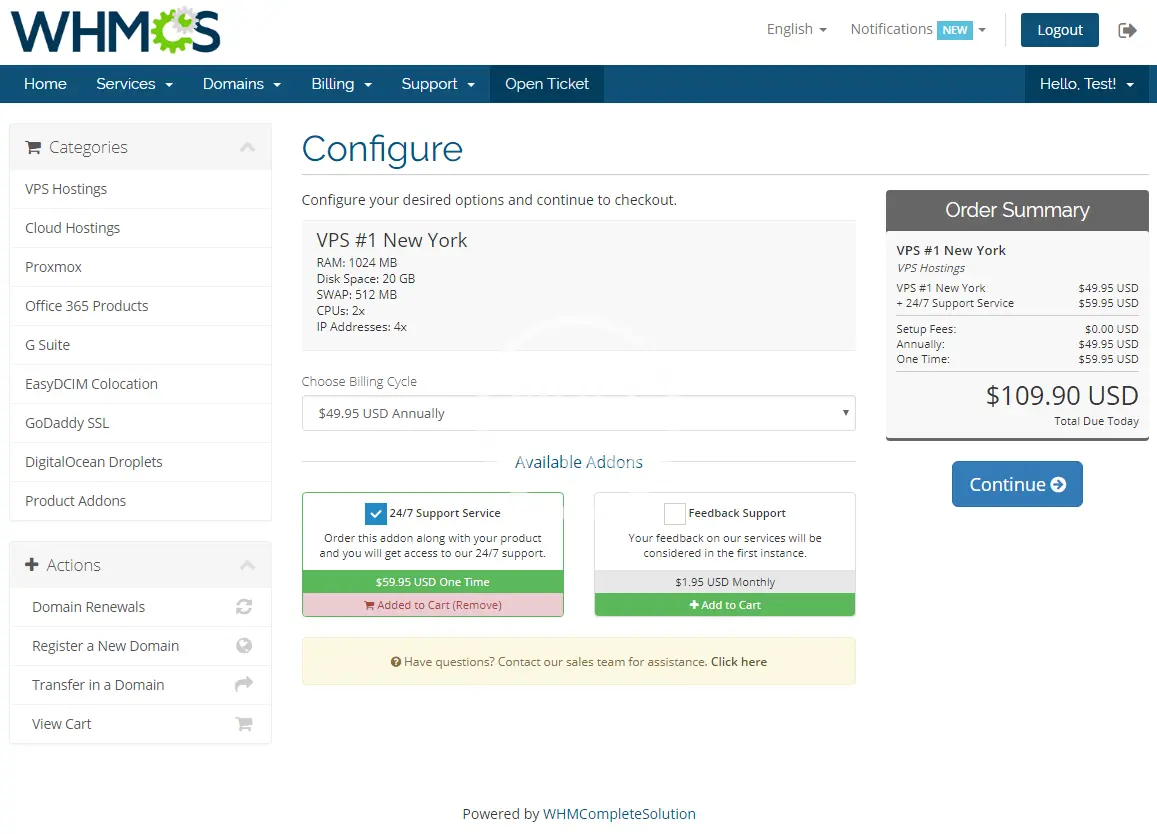Screen dimensions: 1157x834
Task: Click the globe icon for Register a New Domain
Action: coord(244,646)
